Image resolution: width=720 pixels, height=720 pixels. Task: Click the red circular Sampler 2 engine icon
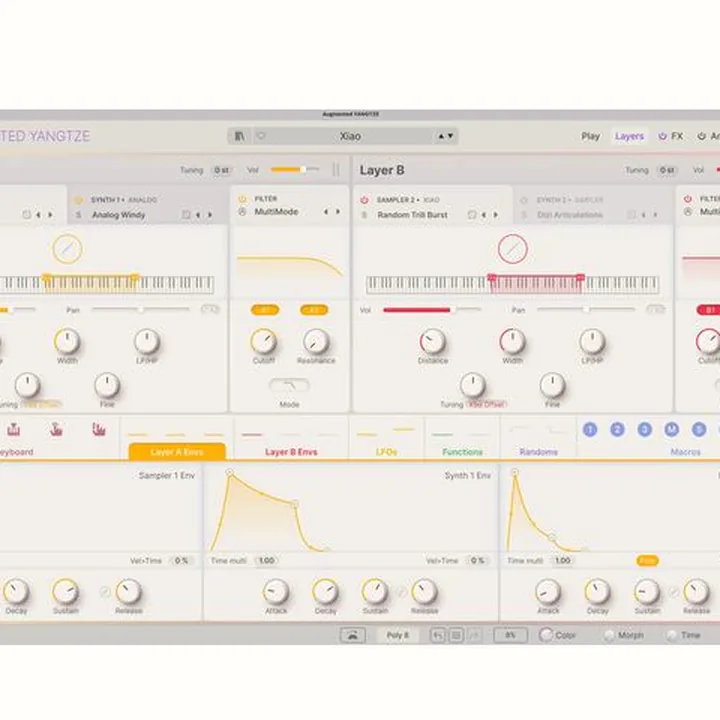point(512,249)
